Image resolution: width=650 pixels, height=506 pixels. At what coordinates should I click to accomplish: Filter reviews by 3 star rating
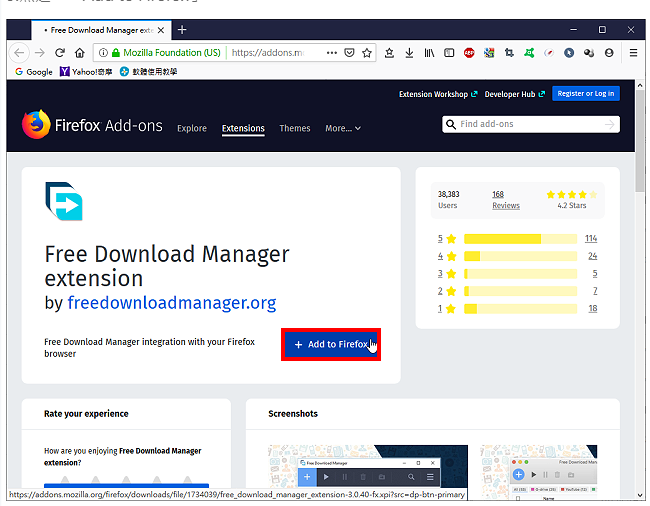[447, 274]
